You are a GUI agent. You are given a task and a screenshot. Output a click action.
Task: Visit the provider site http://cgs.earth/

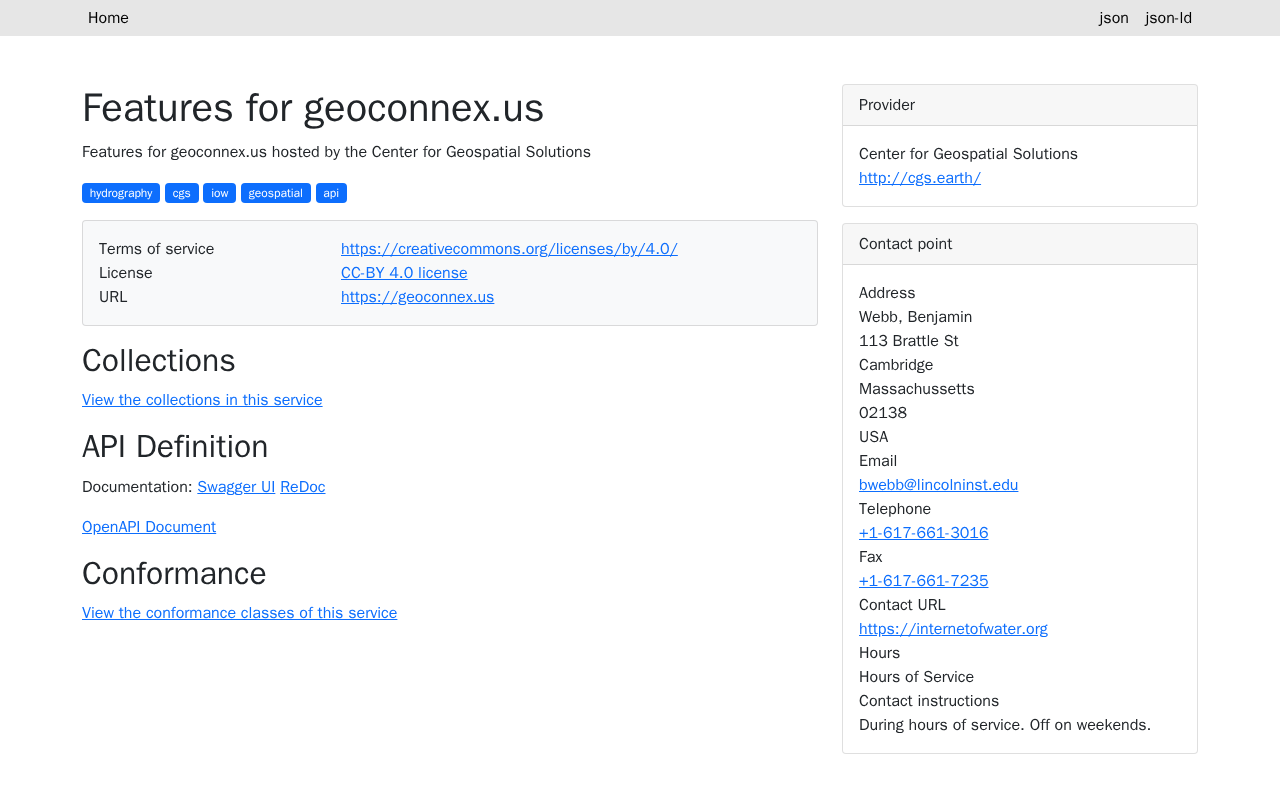point(920,178)
